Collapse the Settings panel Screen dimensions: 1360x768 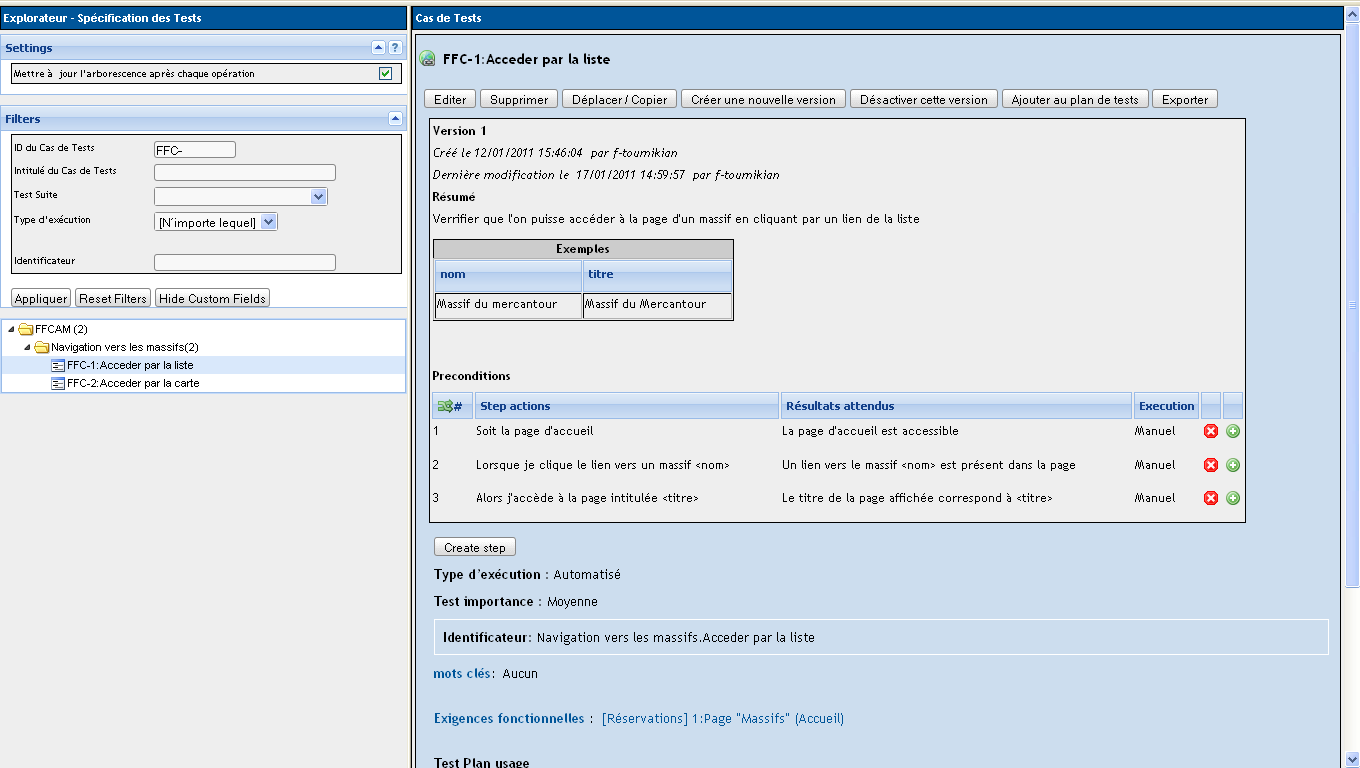378,47
